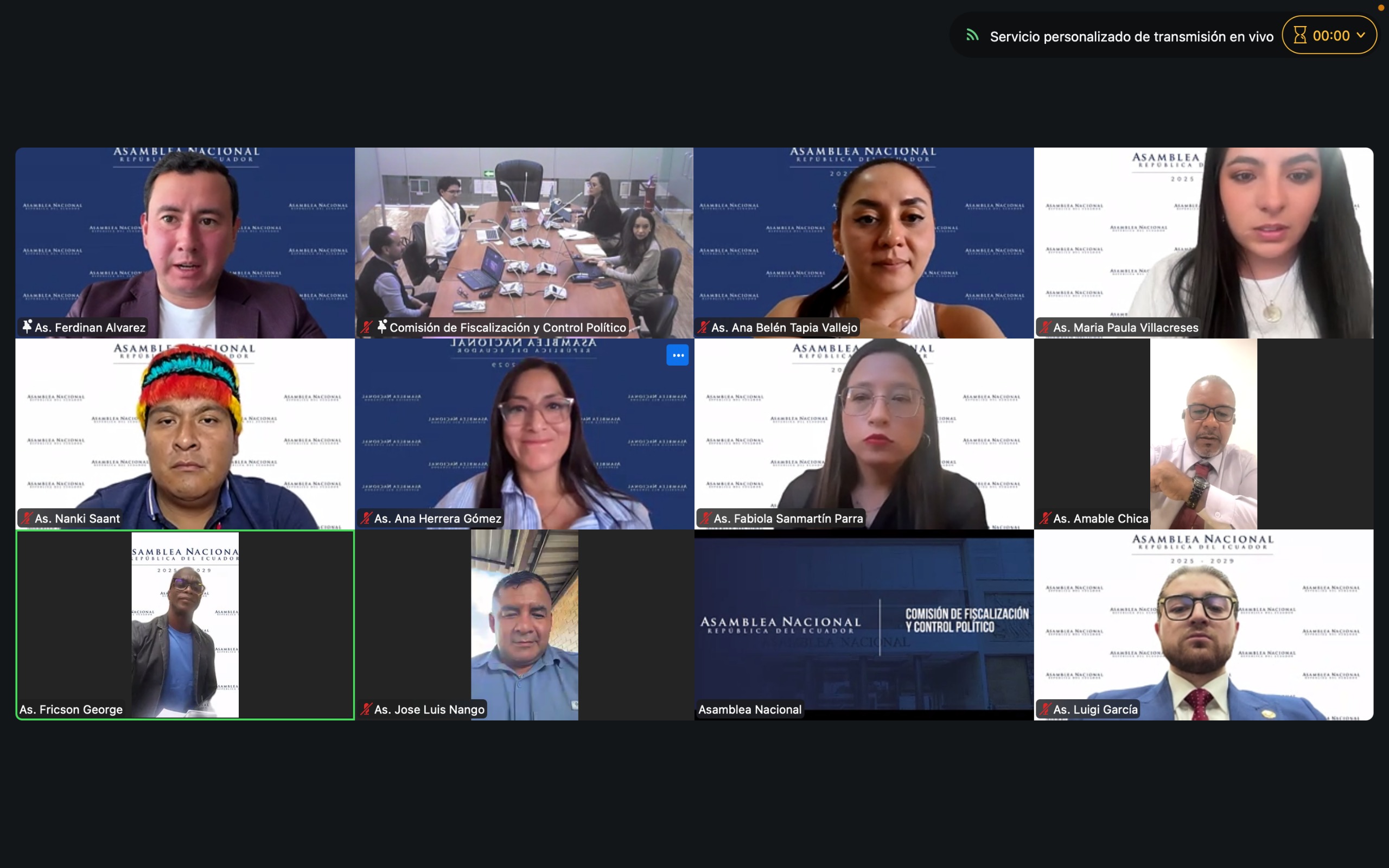1389x868 pixels.
Task: Click muted mic icon by As. Jose Luis Nango
Action: click(x=366, y=710)
